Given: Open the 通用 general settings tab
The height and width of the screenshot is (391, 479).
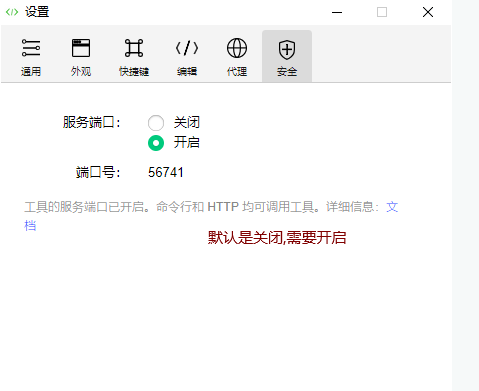Looking at the screenshot, I should [31, 57].
